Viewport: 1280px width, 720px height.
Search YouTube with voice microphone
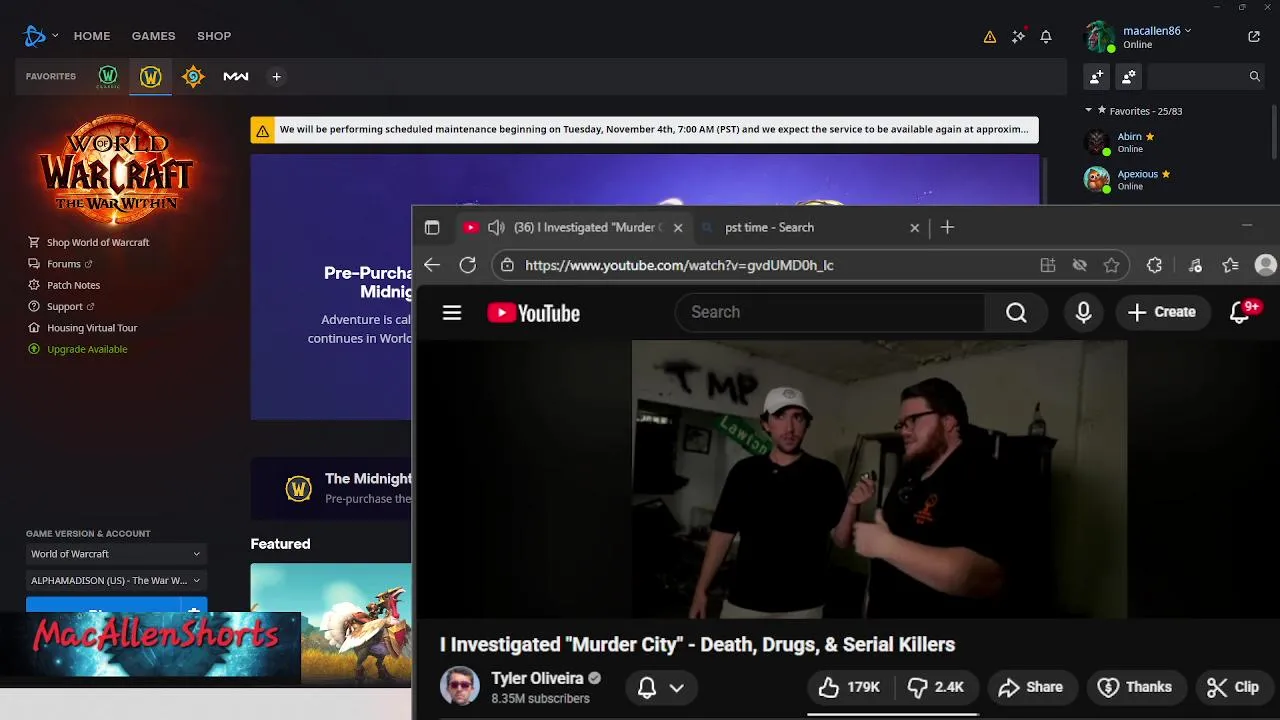tap(1083, 313)
